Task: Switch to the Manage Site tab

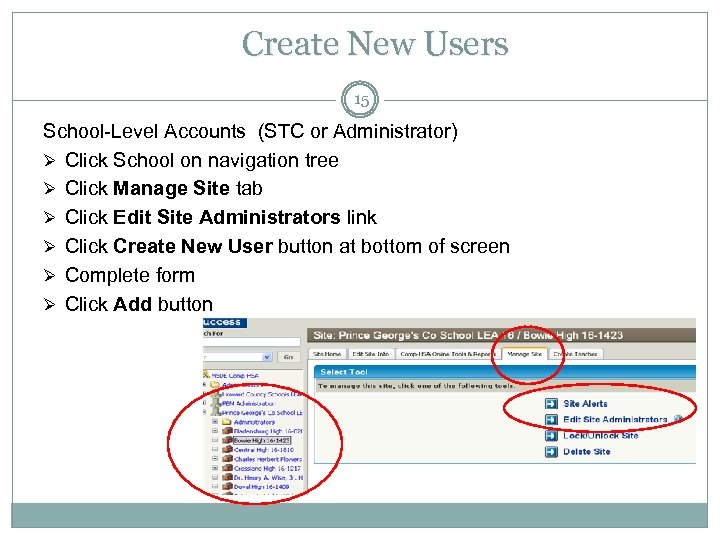Action: tap(524, 354)
